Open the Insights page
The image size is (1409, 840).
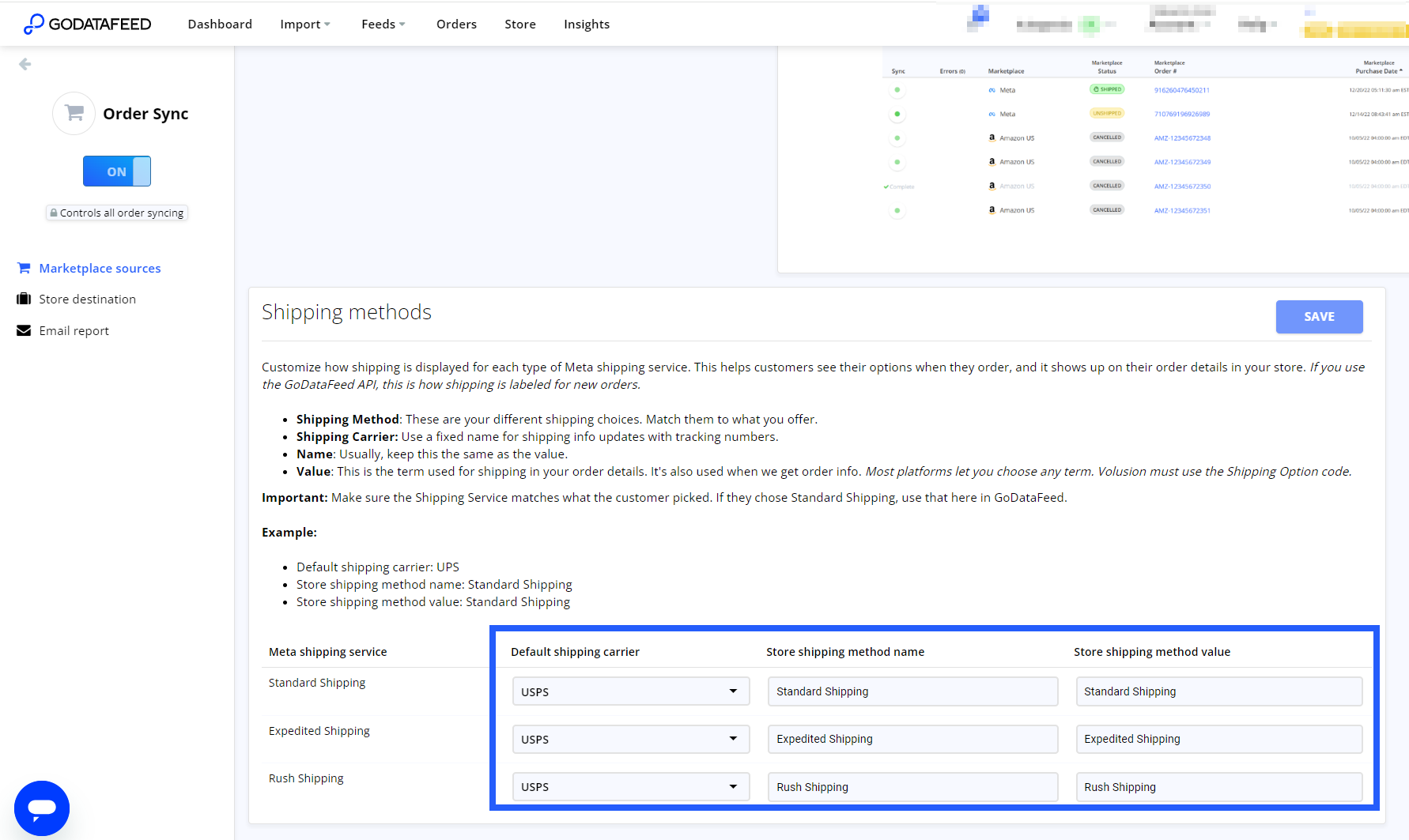tap(587, 24)
